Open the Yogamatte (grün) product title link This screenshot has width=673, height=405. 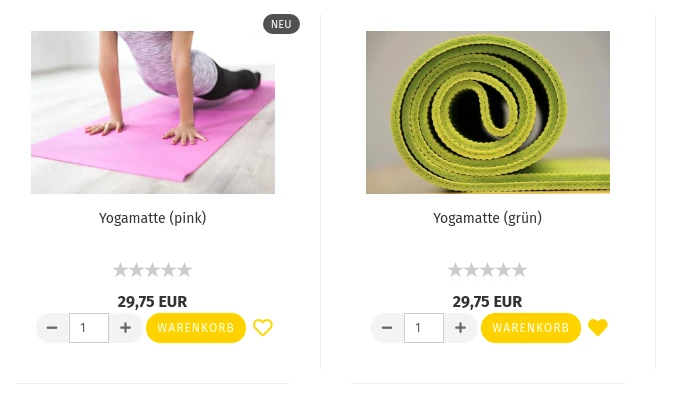[487, 218]
